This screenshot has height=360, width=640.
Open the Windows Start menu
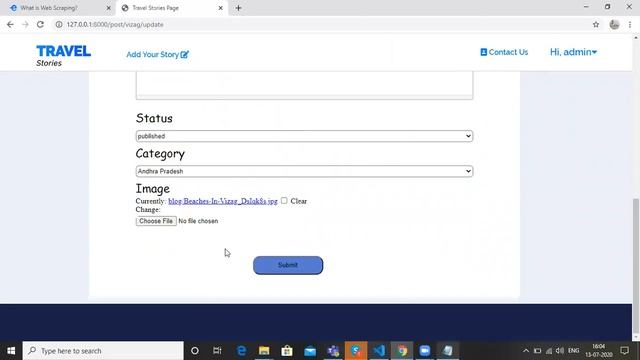click(x=11, y=351)
